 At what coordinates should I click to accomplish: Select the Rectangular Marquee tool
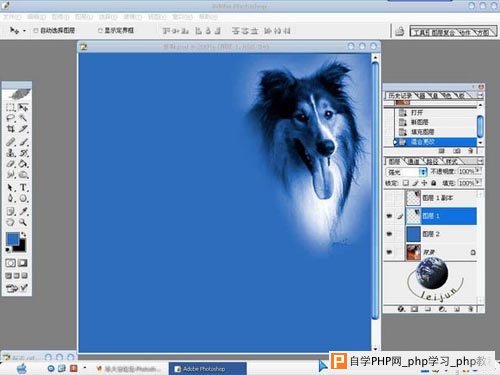(11, 107)
